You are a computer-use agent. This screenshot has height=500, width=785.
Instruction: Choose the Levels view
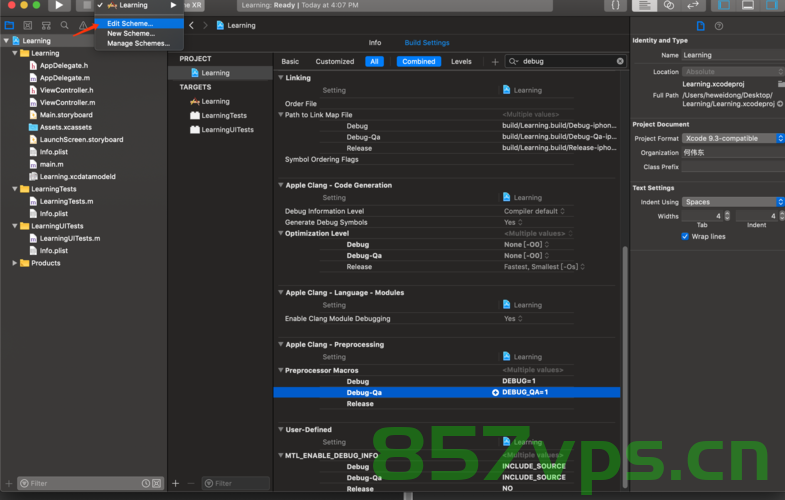[x=461, y=62]
